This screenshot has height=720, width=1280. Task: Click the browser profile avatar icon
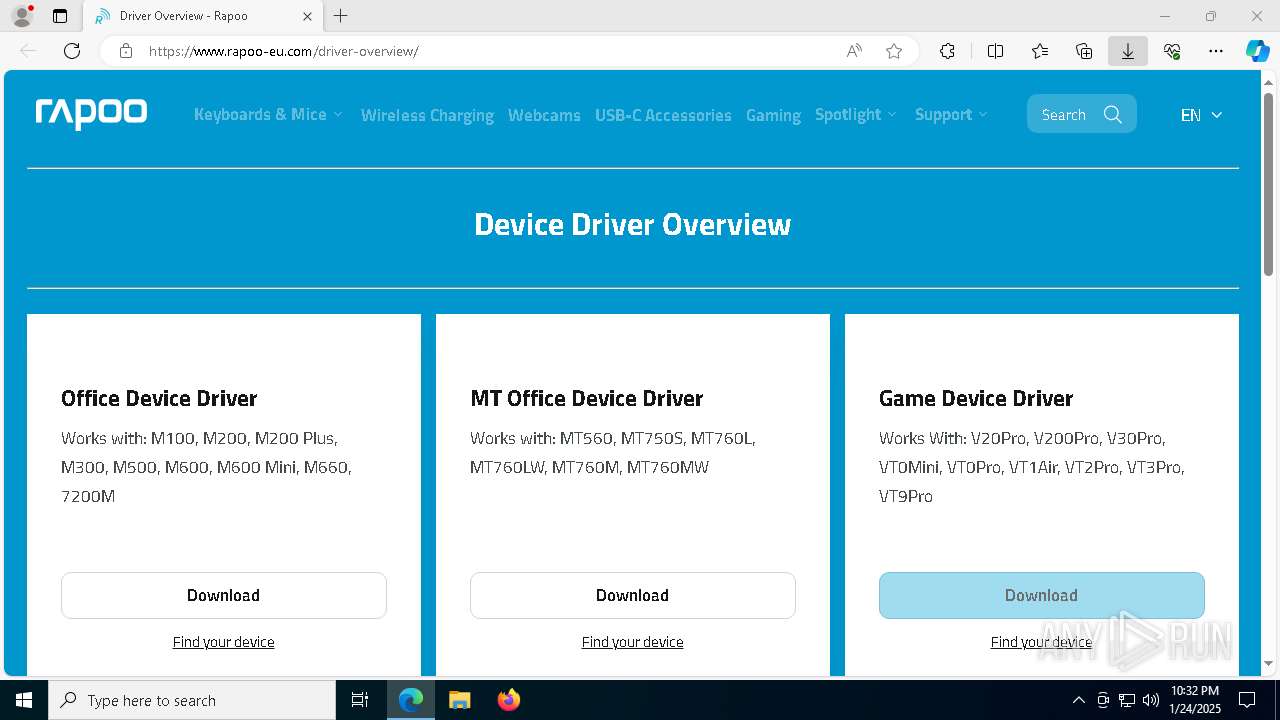[21, 16]
